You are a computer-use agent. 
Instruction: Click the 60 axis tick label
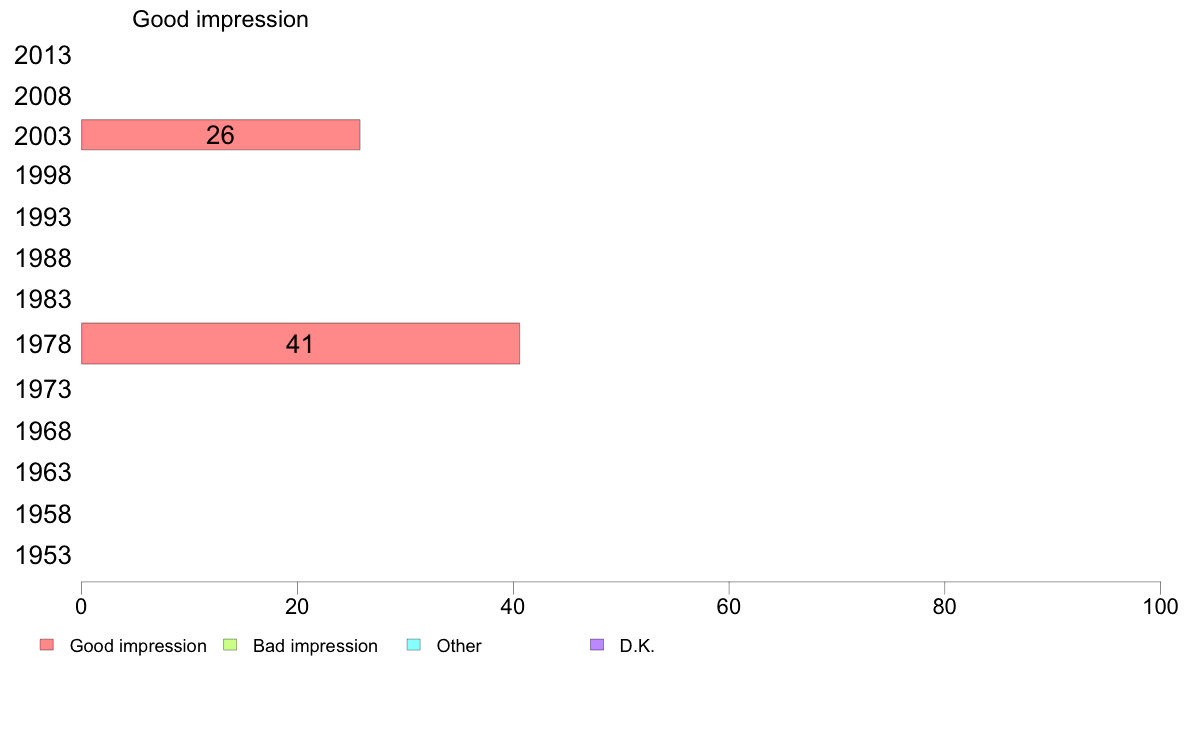[x=729, y=607]
